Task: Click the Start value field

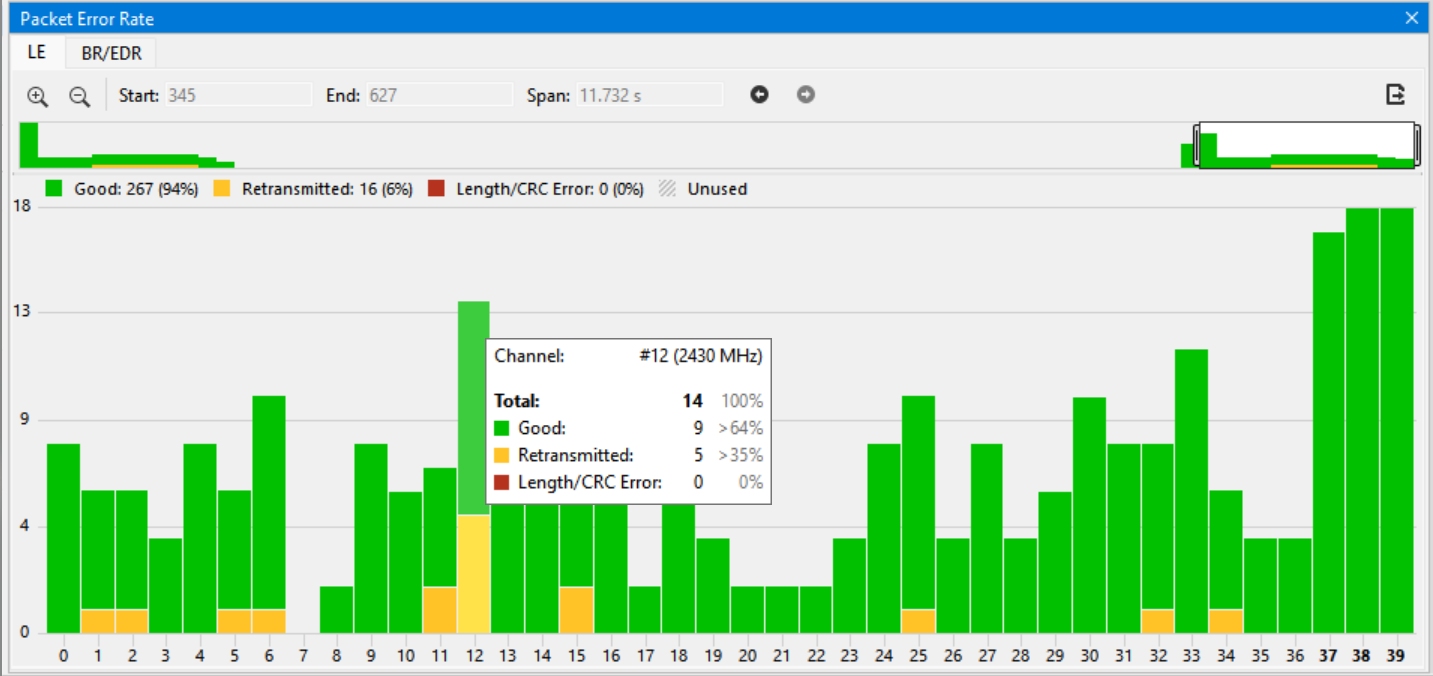Action: pyautogui.click(x=238, y=95)
